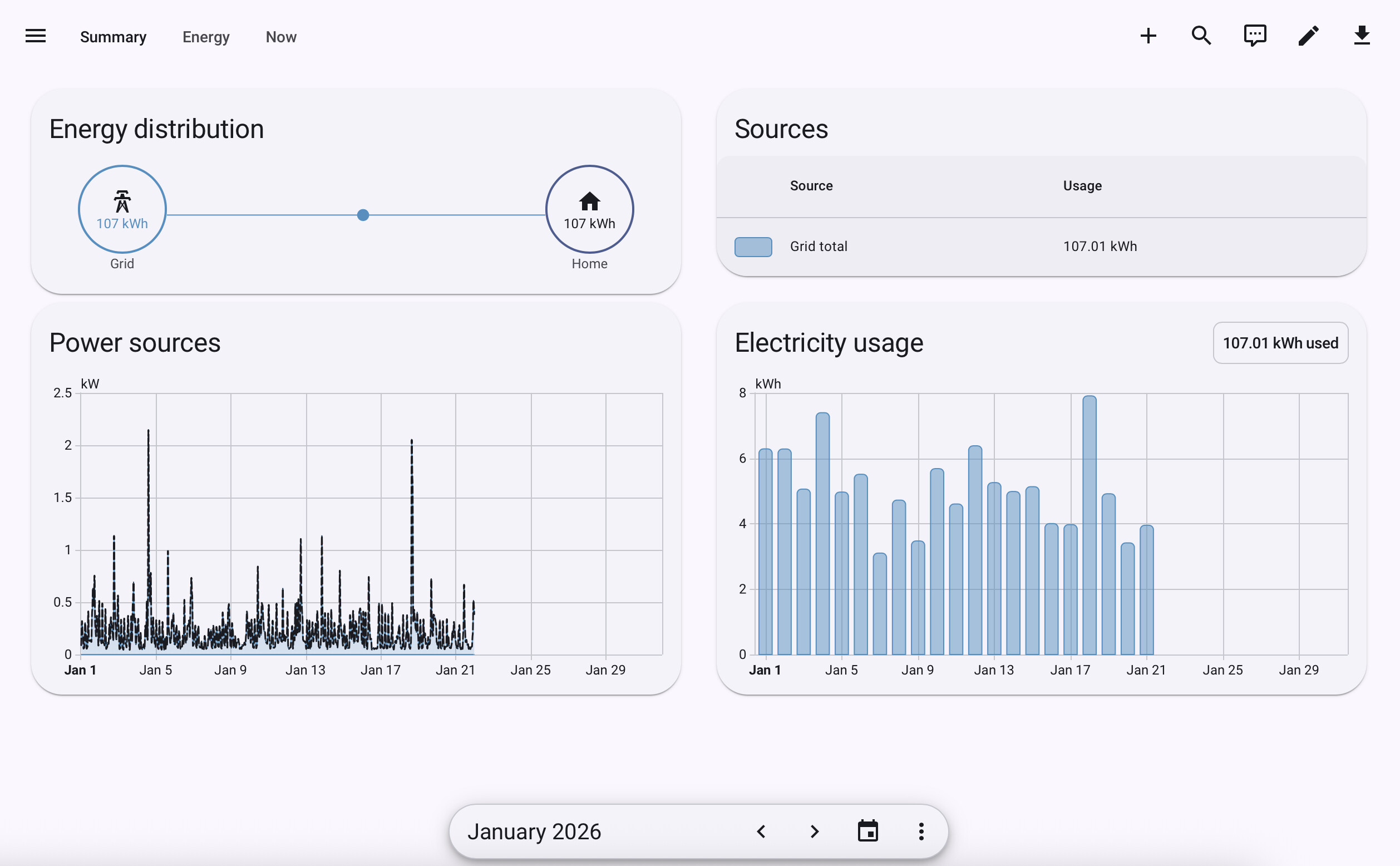The width and height of the screenshot is (1400, 866).
Task: Open the three-dot period options menu
Action: [x=921, y=831]
